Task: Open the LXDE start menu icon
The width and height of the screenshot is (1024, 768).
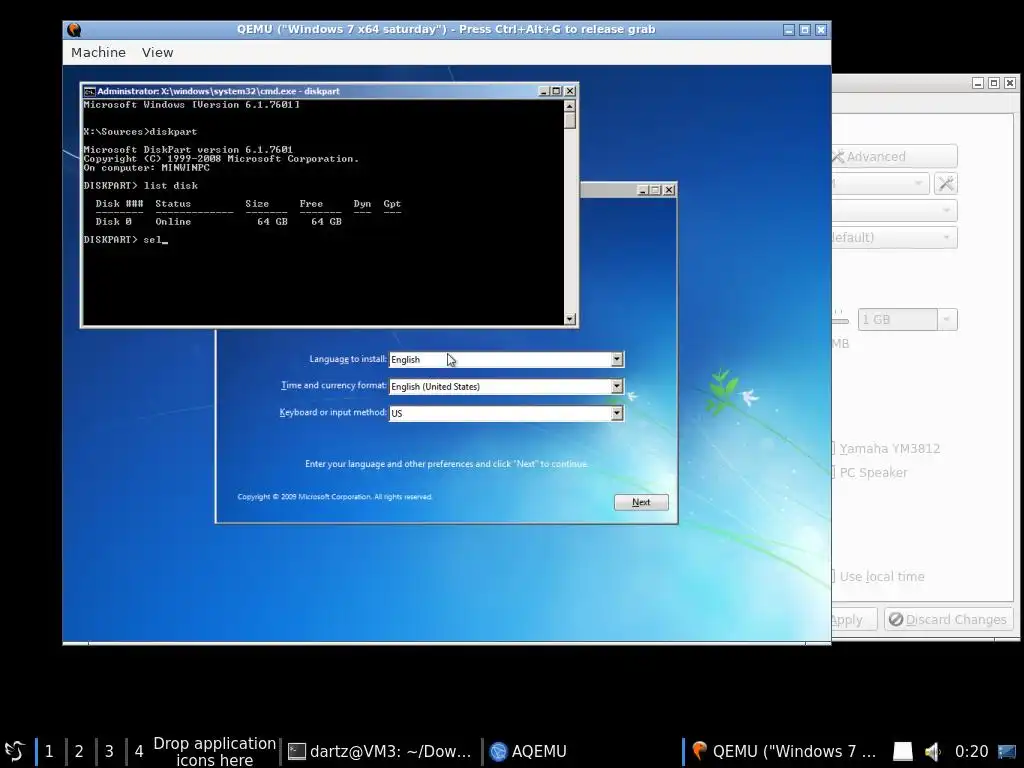Action: coord(14,751)
